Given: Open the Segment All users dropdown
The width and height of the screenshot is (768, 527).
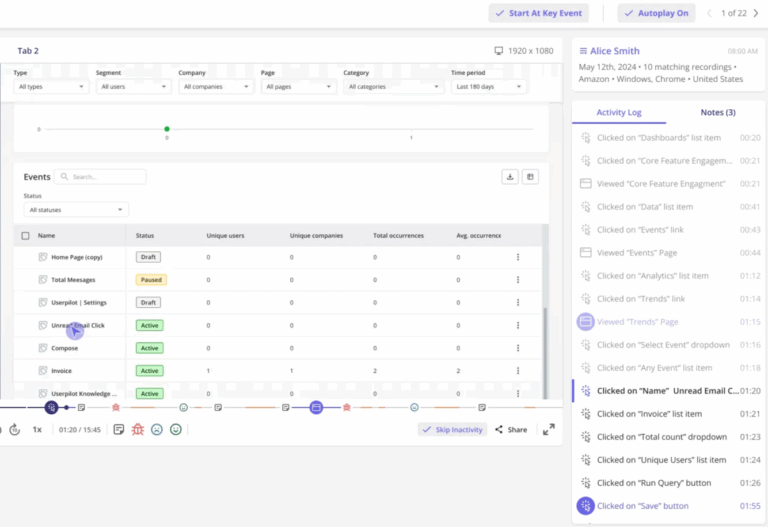Looking at the screenshot, I should click(134, 87).
